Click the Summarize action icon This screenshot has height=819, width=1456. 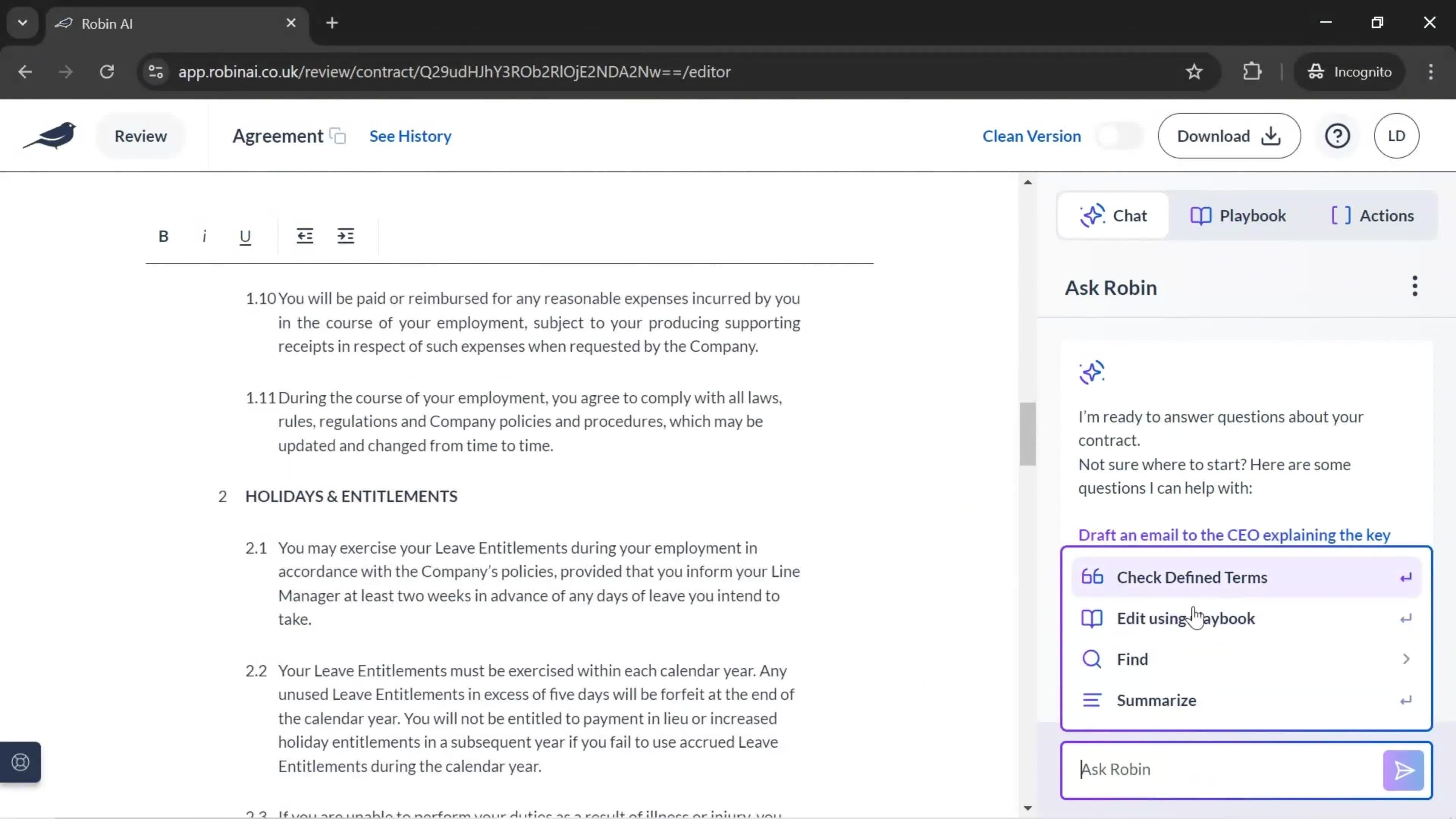click(x=1093, y=700)
